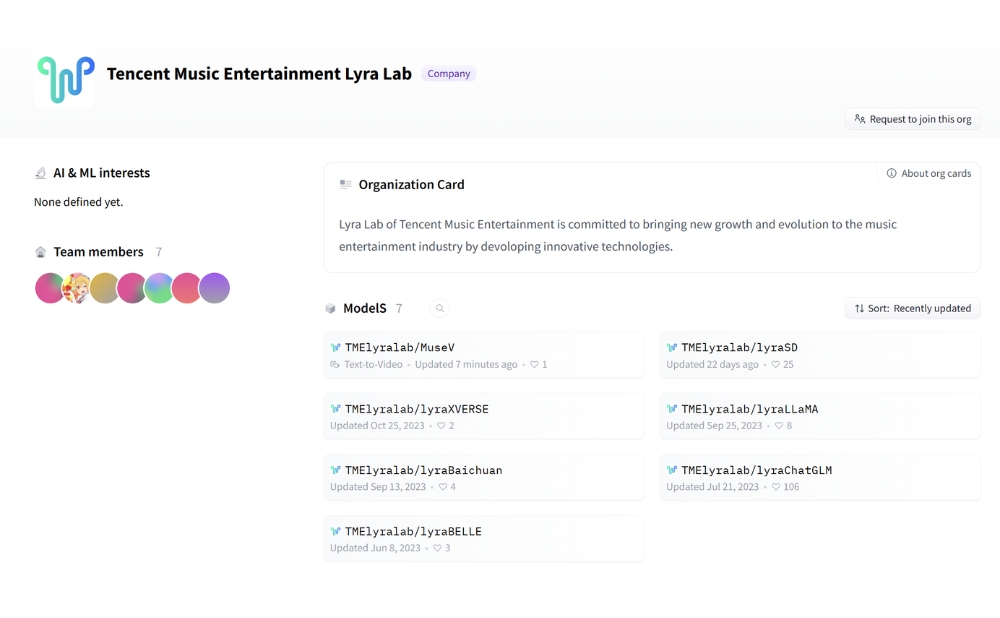The height and width of the screenshot is (618, 1000).
Task: Click the org icon beside lyraXVERSE name
Action: tap(335, 409)
